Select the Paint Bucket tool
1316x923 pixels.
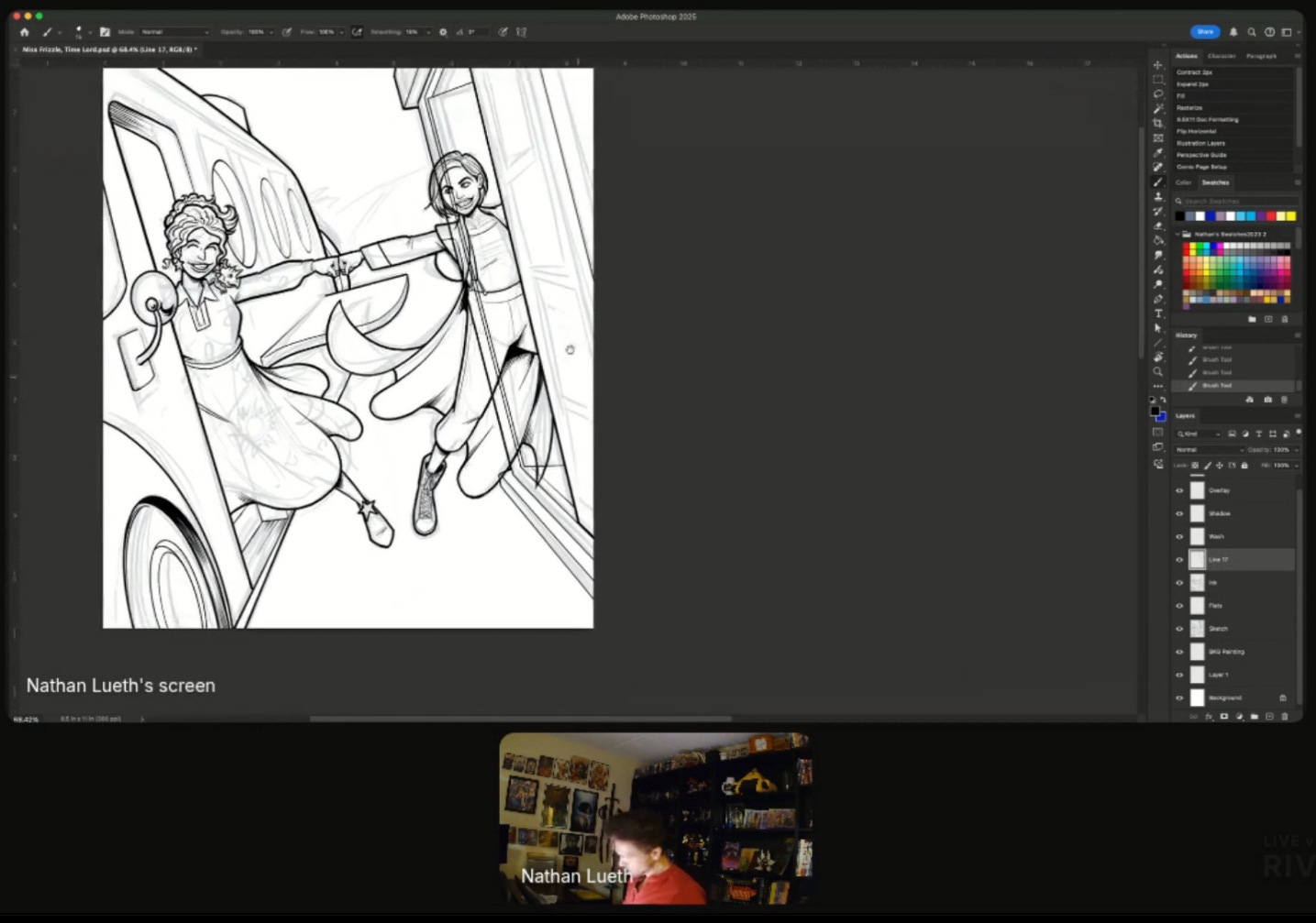(1158, 240)
